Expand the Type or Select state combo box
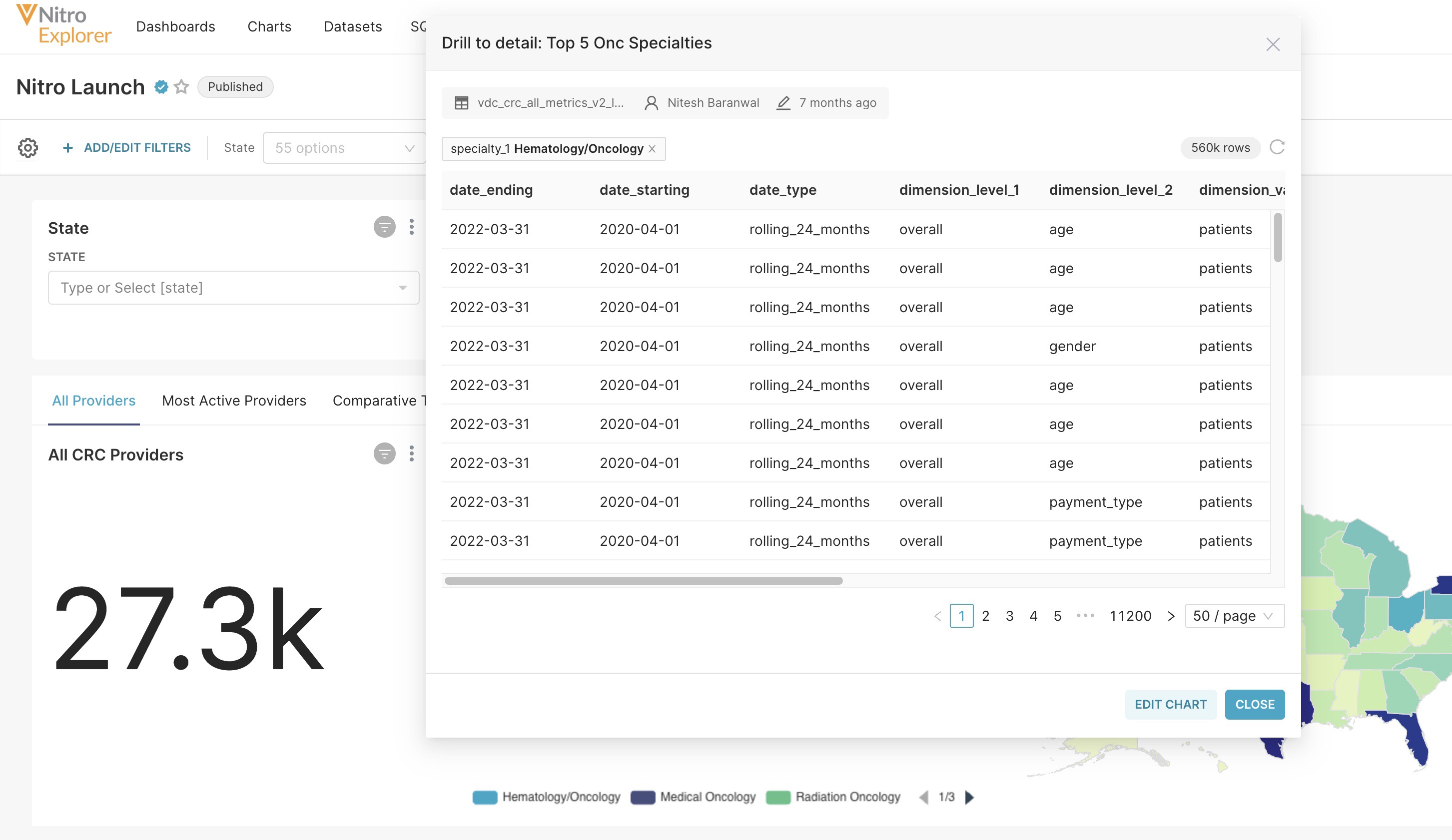This screenshot has width=1452, height=840. pos(233,288)
